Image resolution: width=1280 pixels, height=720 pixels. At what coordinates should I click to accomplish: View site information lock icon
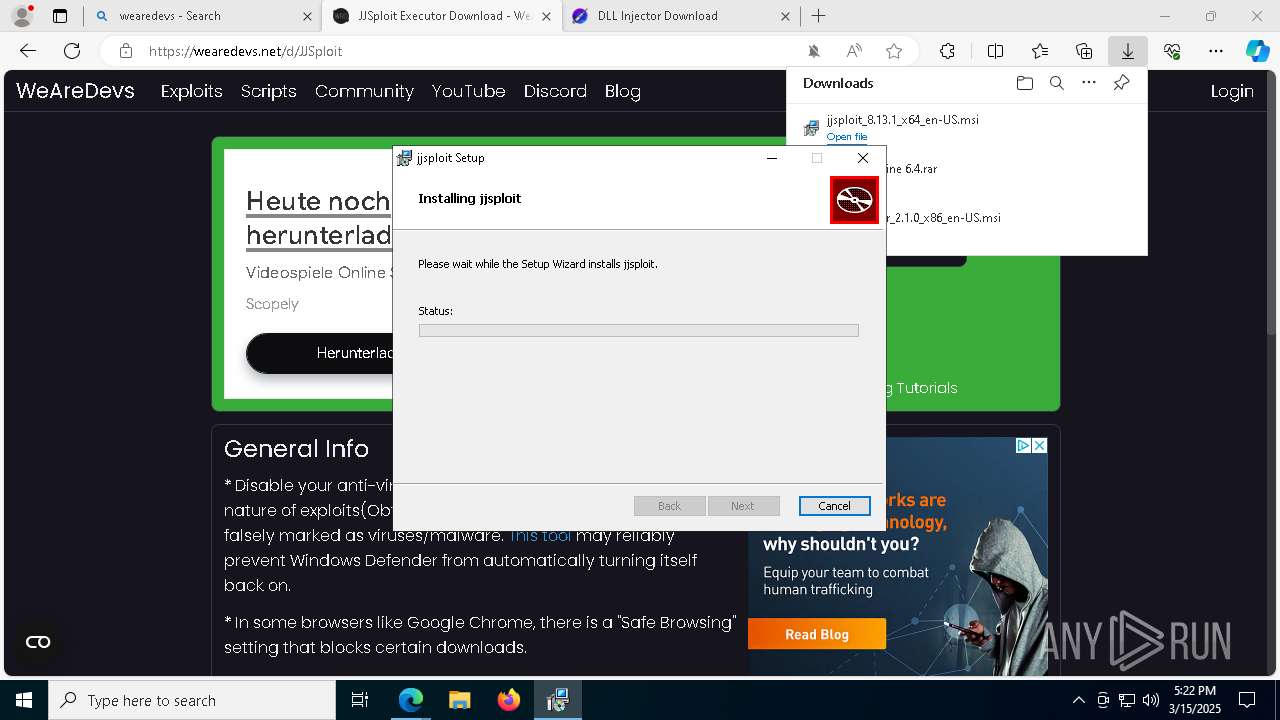(x=125, y=51)
